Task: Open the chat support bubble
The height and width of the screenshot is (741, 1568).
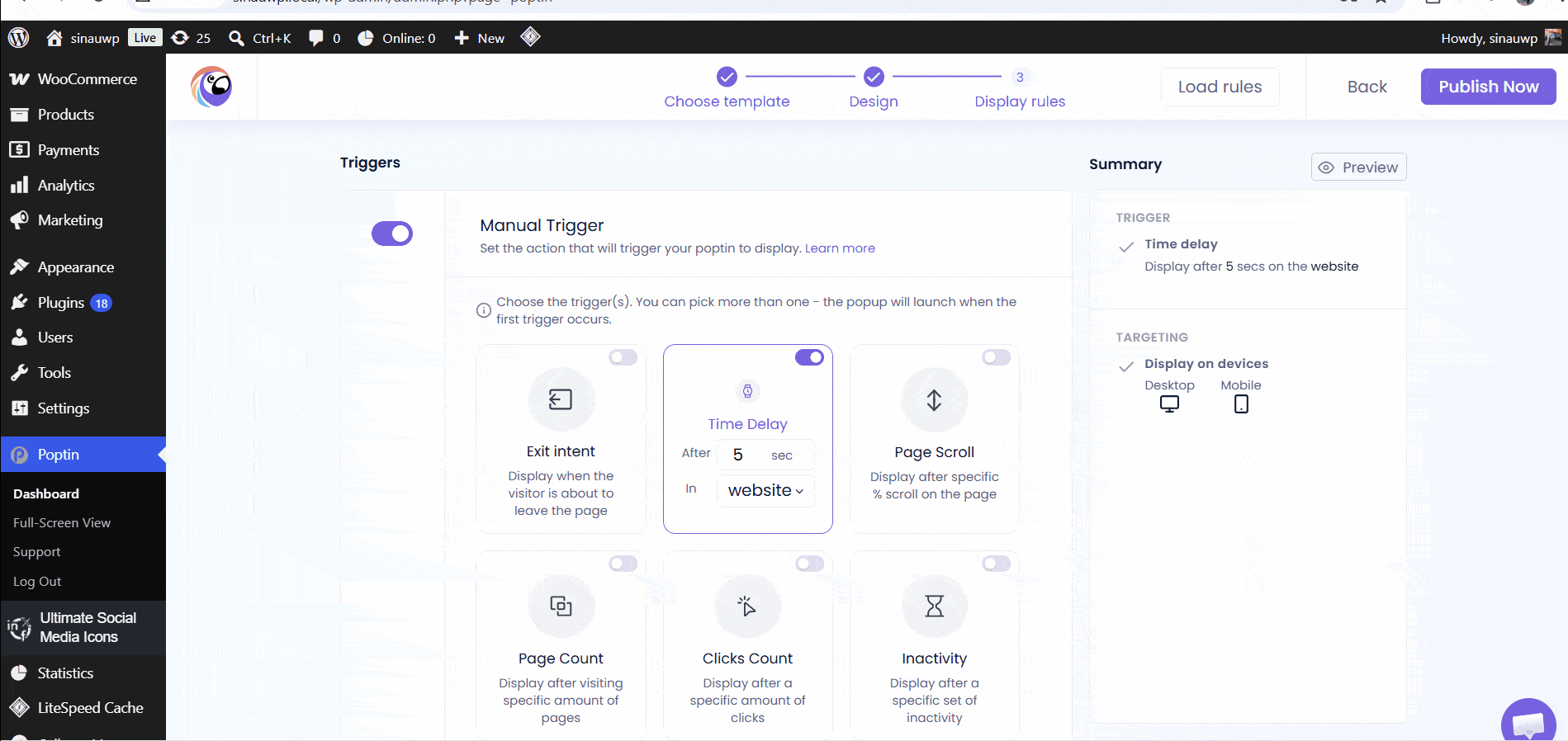Action: point(1528,724)
